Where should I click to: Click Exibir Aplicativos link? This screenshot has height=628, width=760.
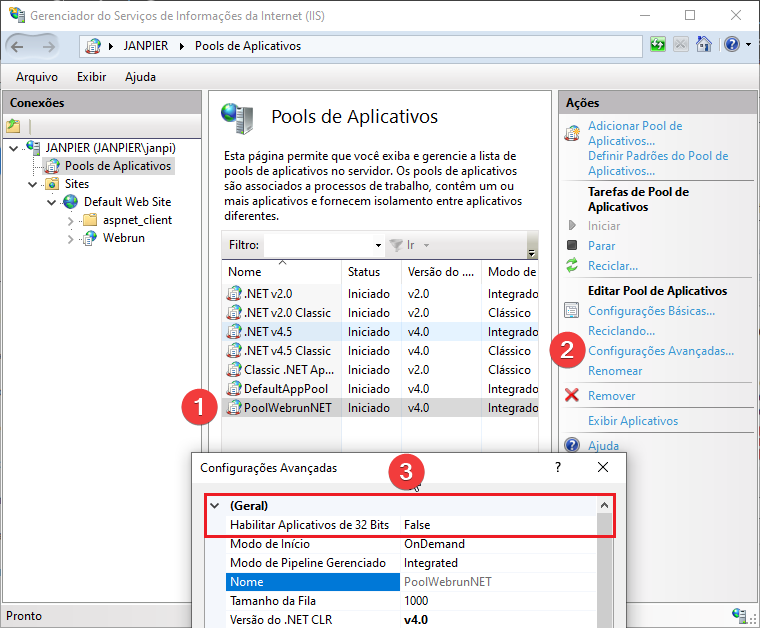point(633,421)
